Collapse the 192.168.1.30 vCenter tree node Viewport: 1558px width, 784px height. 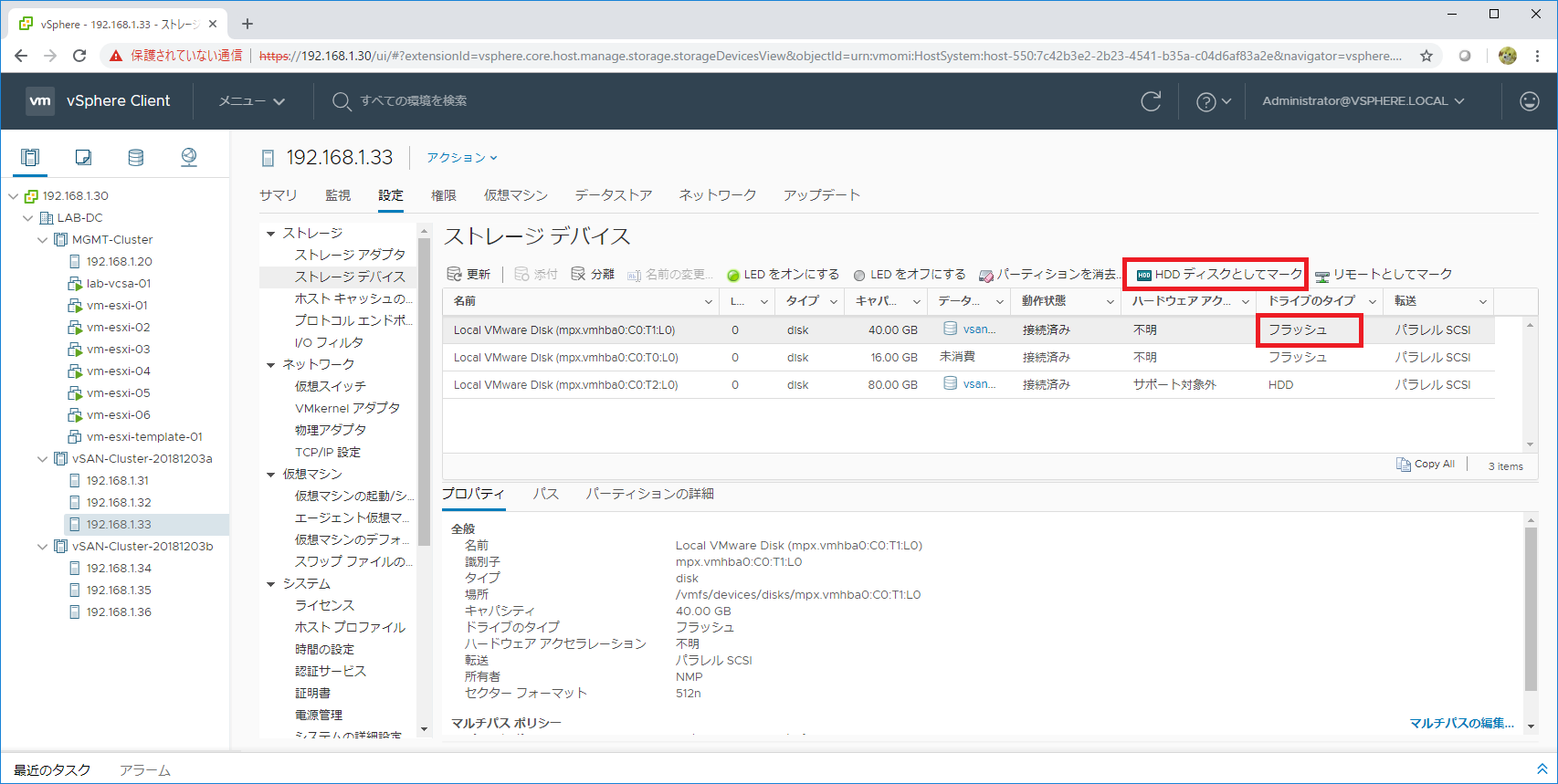point(14,196)
